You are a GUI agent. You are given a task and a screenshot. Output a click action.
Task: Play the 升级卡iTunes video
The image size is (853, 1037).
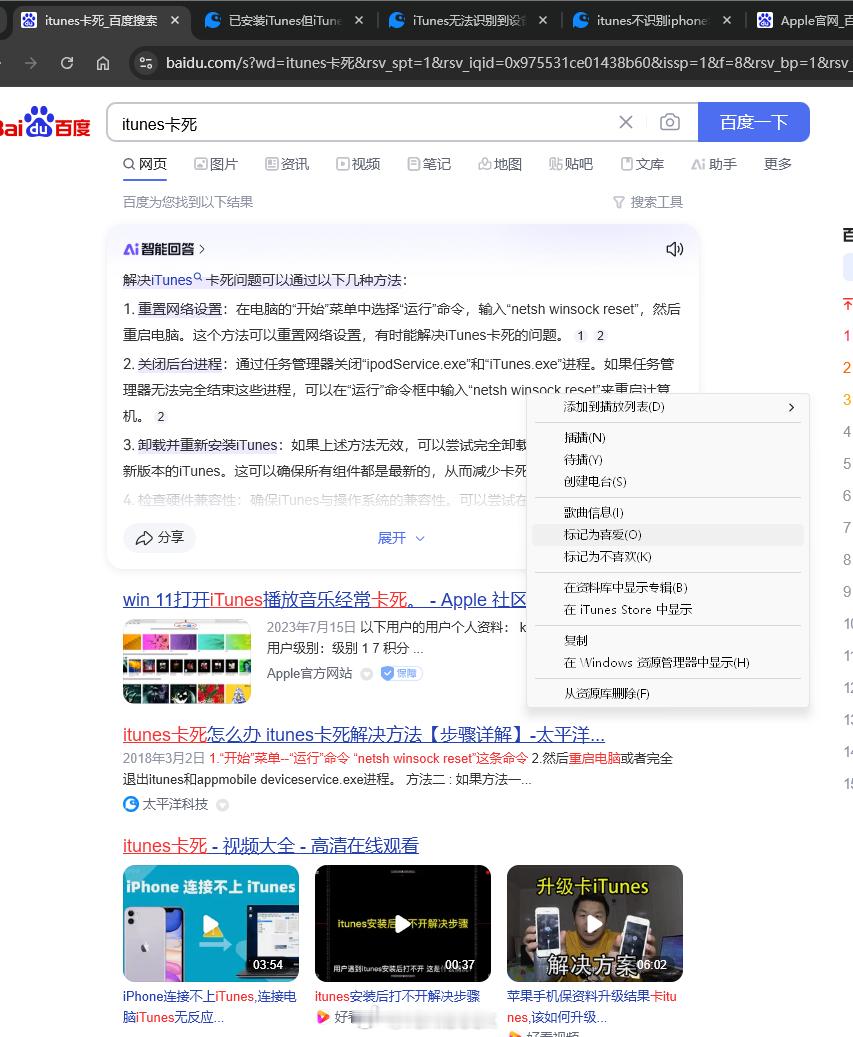pyautogui.click(x=594, y=923)
